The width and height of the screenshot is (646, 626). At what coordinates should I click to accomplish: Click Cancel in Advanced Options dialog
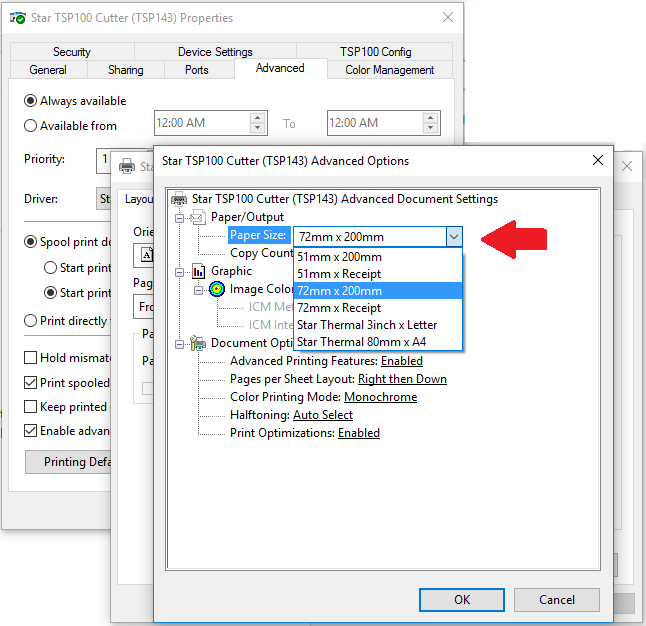557,600
